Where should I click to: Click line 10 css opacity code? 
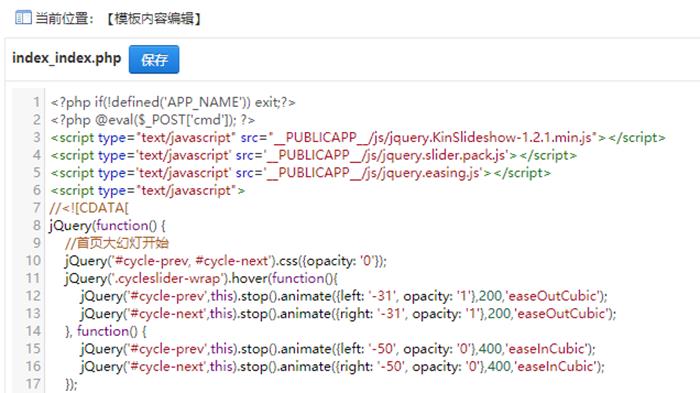pyautogui.click(x=225, y=260)
